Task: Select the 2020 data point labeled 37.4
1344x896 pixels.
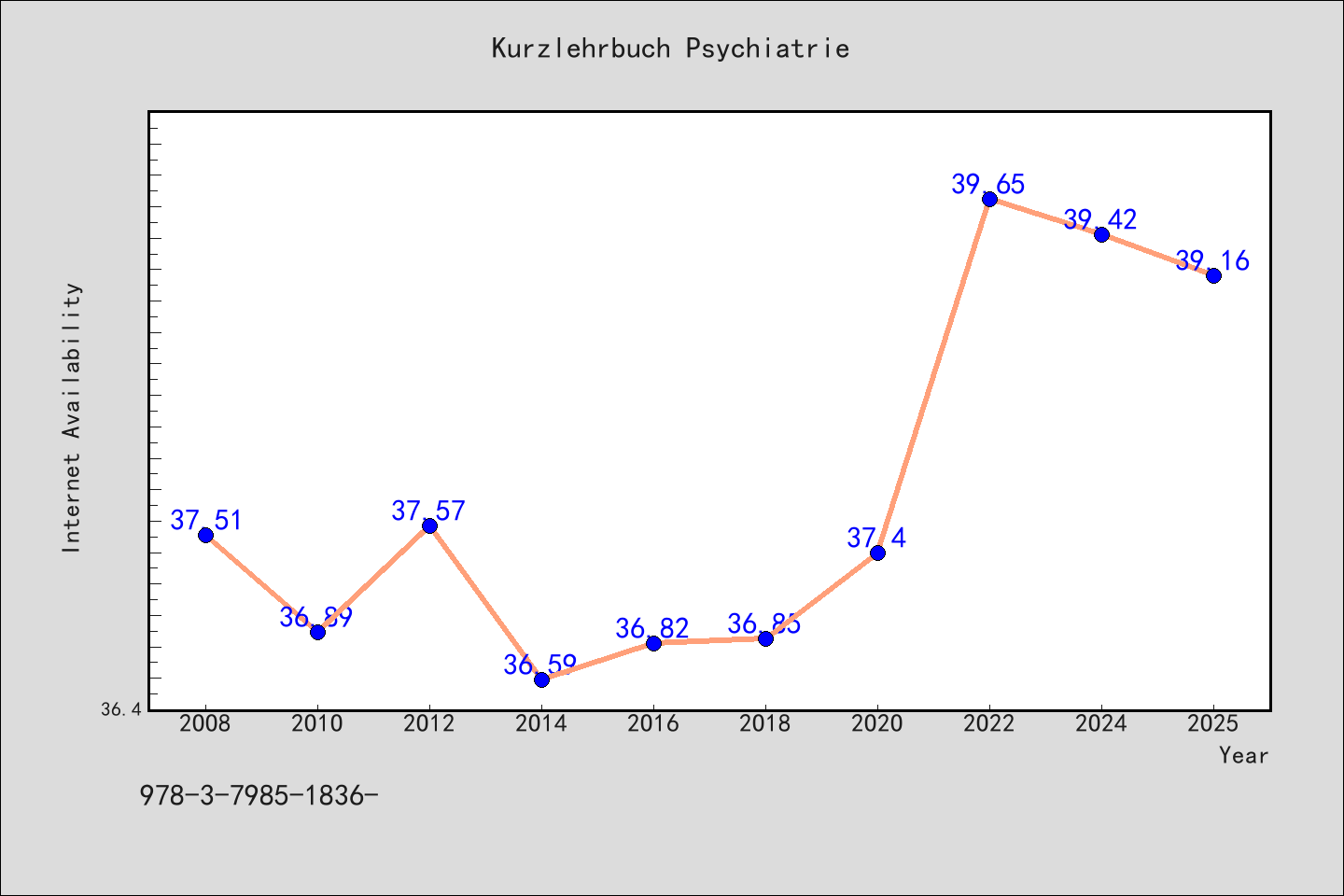Action: [877, 553]
